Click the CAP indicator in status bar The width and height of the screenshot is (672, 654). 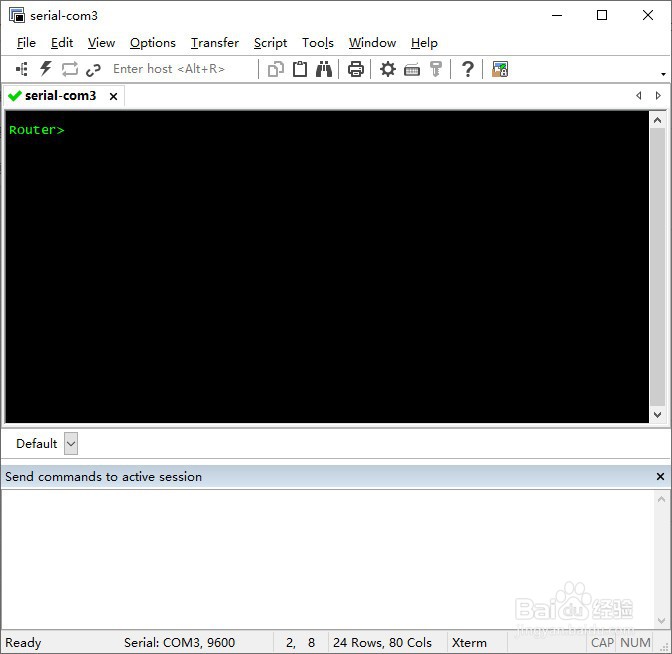click(x=602, y=642)
